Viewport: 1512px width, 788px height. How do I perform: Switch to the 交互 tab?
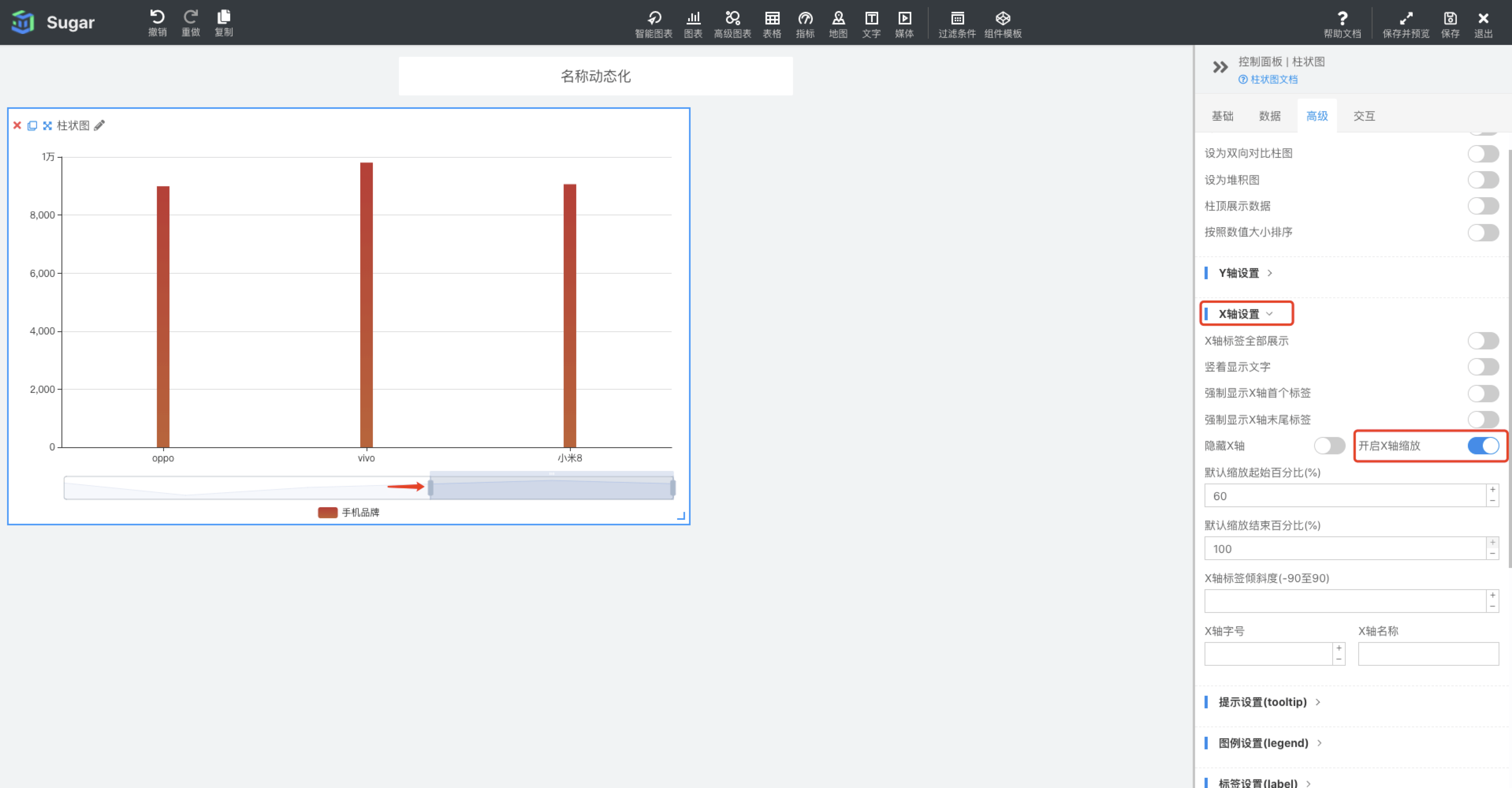point(1363,116)
